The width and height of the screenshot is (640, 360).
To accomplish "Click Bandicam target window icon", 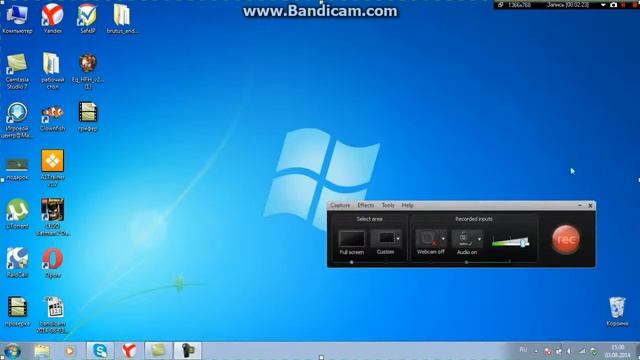I will 500,5.
